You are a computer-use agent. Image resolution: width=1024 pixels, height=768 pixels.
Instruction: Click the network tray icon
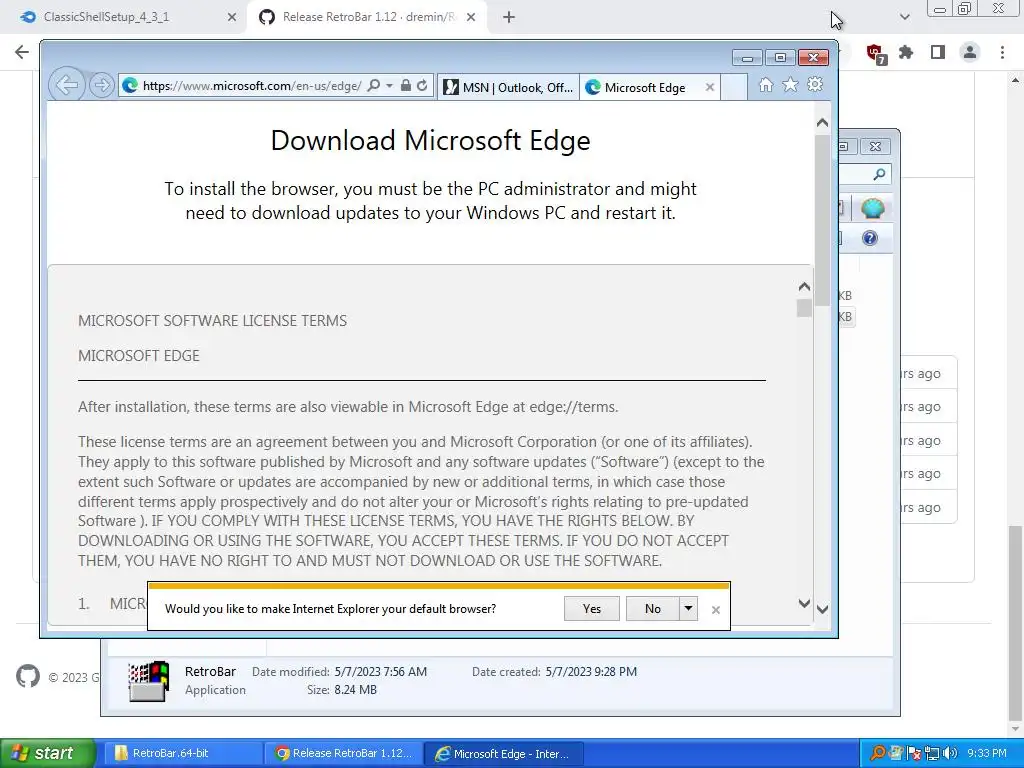point(932,753)
